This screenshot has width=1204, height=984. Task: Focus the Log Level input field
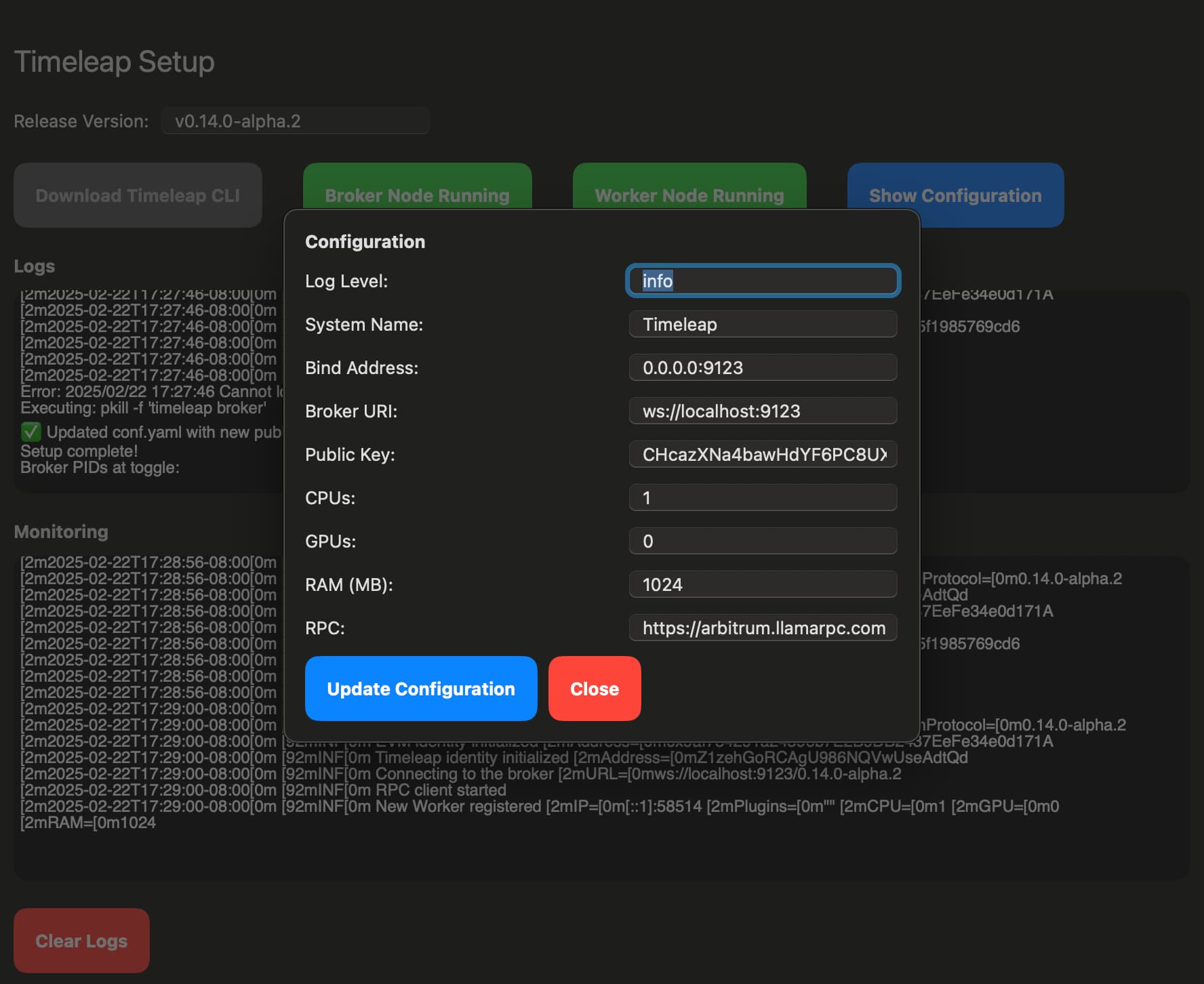click(763, 281)
